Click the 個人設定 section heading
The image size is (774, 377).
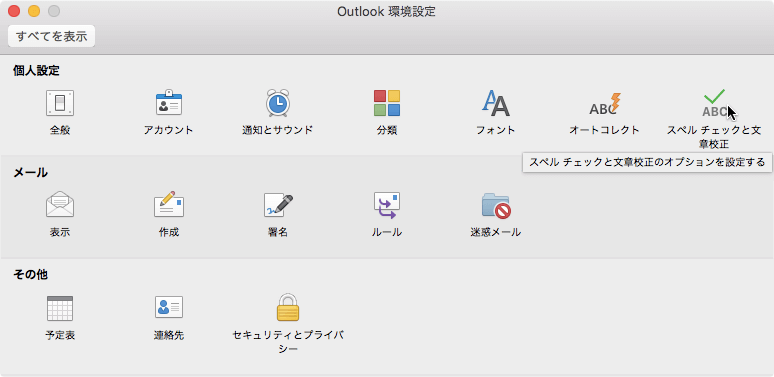tap(36, 71)
